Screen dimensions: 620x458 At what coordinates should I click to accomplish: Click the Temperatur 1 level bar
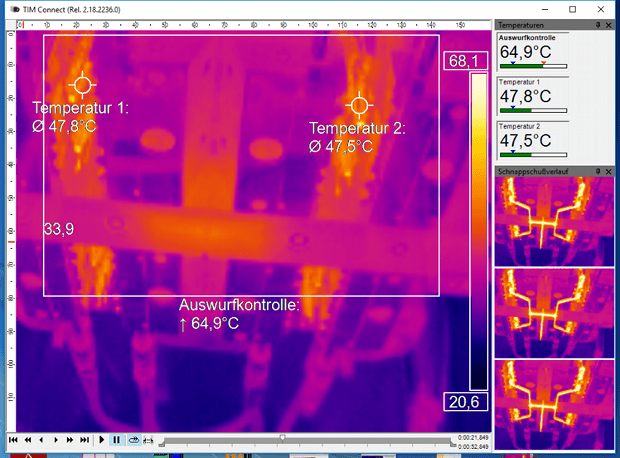pos(533,110)
